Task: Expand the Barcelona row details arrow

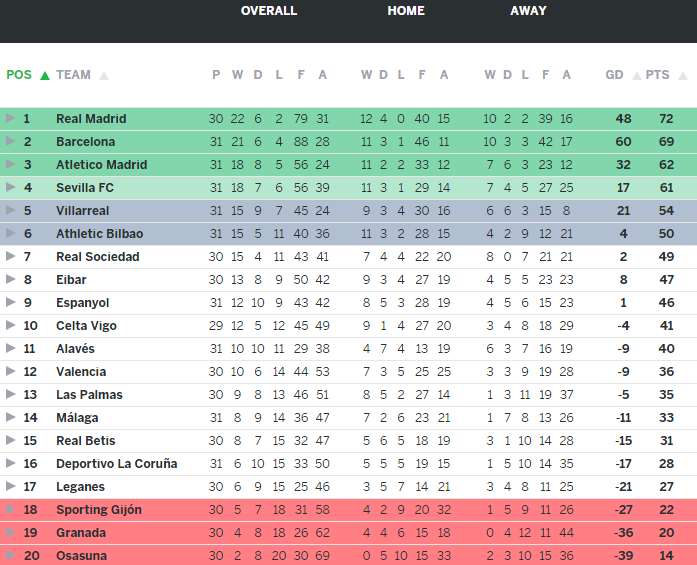Action: click(x=10, y=142)
